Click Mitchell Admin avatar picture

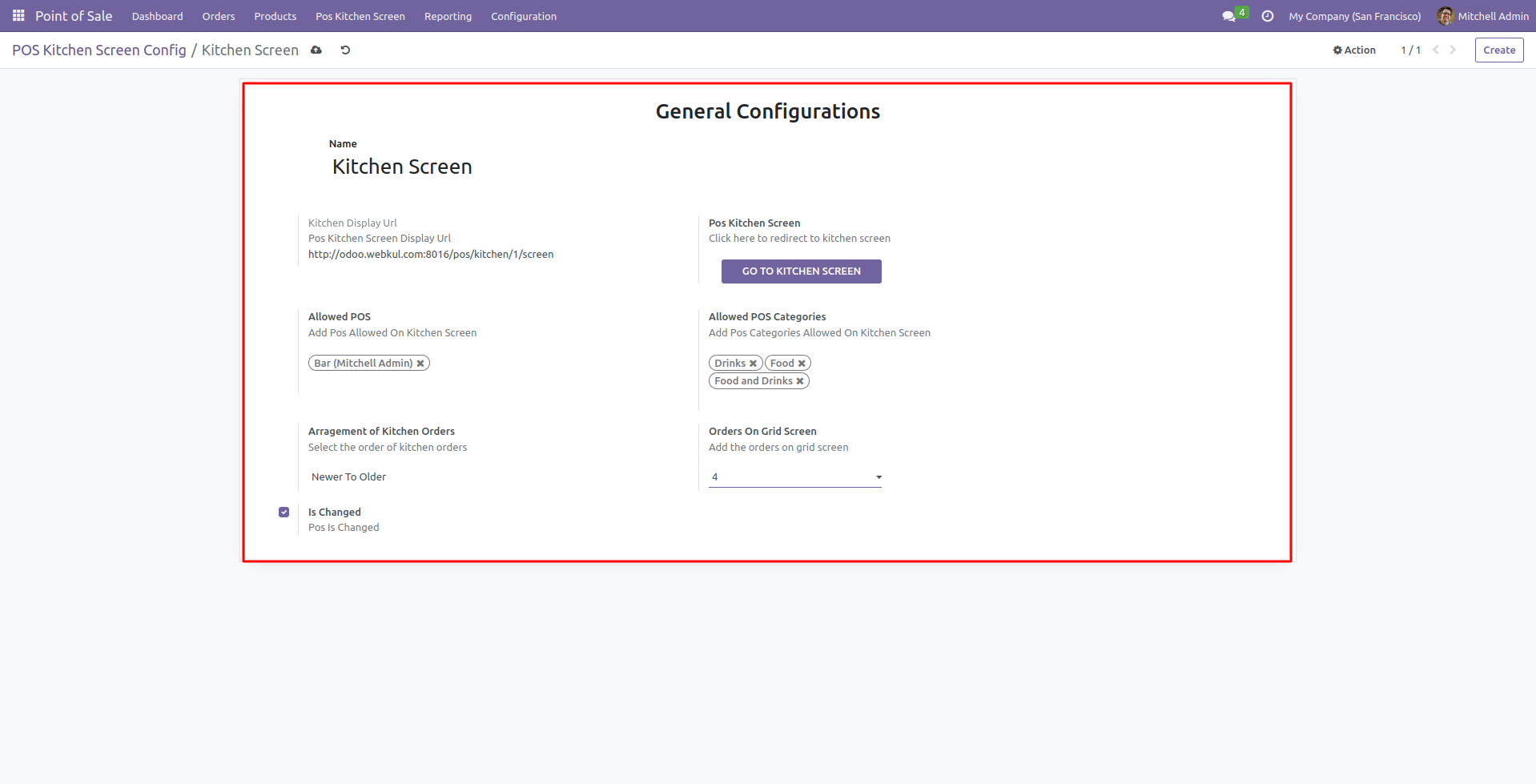(1446, 16)
